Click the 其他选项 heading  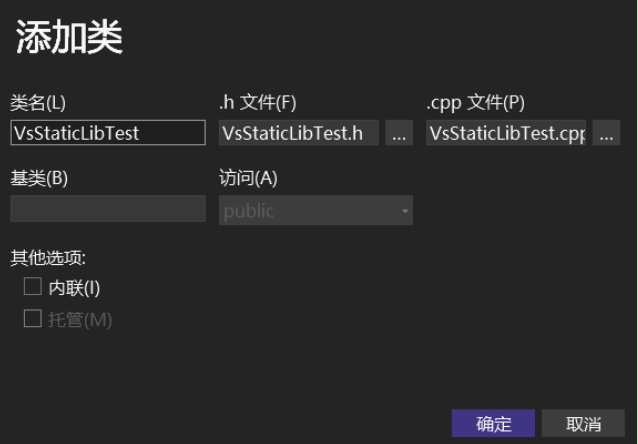pos(48,258)
